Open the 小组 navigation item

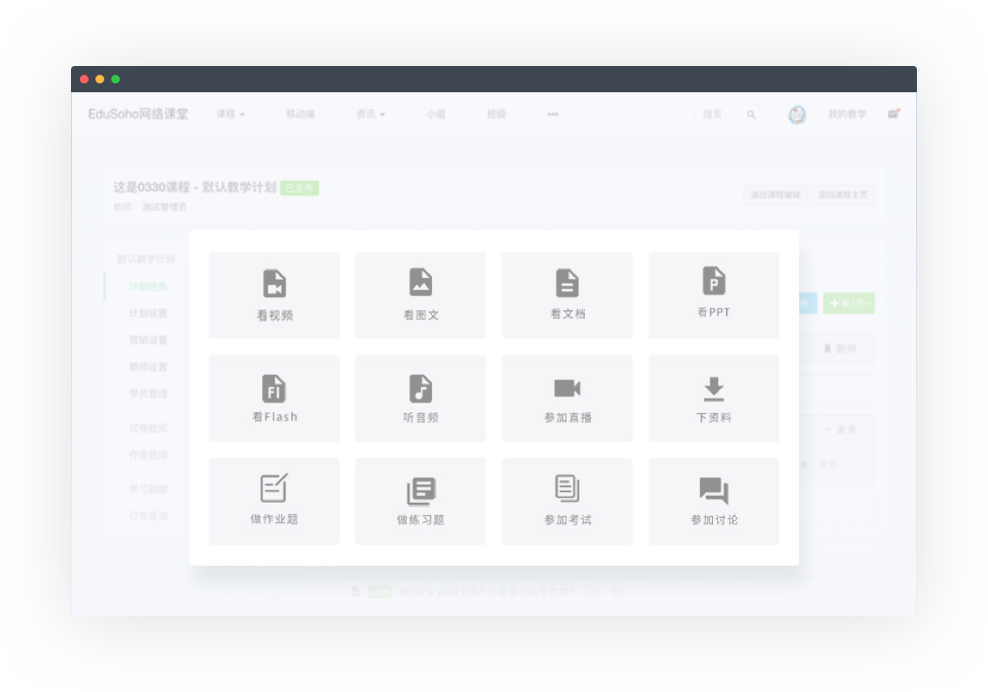point(435,115)
